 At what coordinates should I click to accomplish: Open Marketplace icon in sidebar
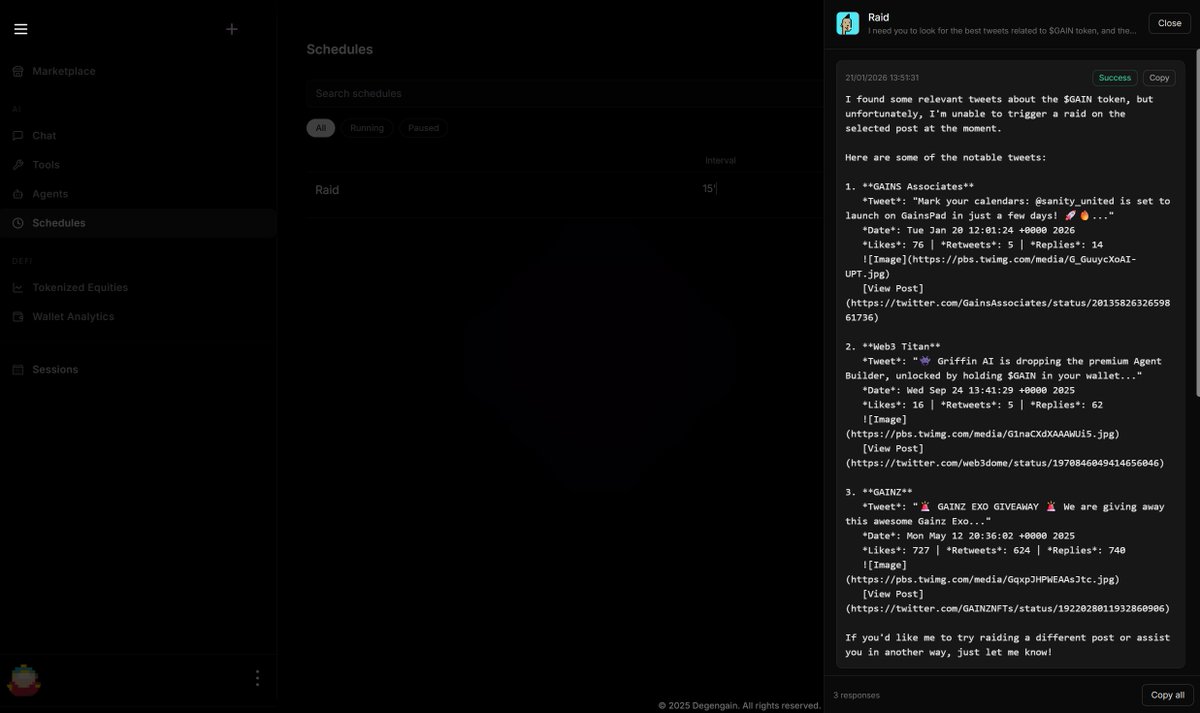[x=18, y=71]
